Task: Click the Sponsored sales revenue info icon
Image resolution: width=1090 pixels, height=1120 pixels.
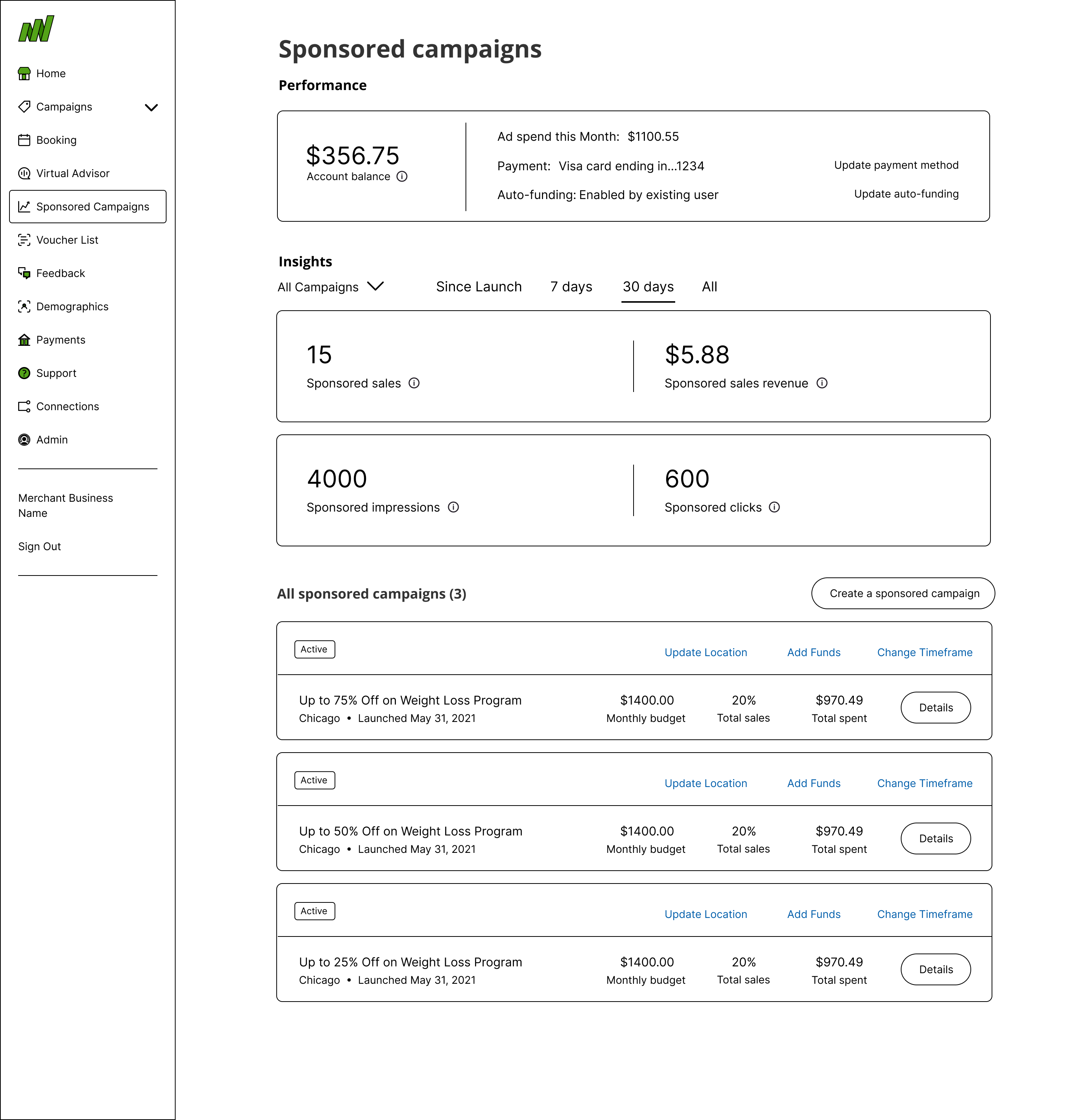Action: 822,383
